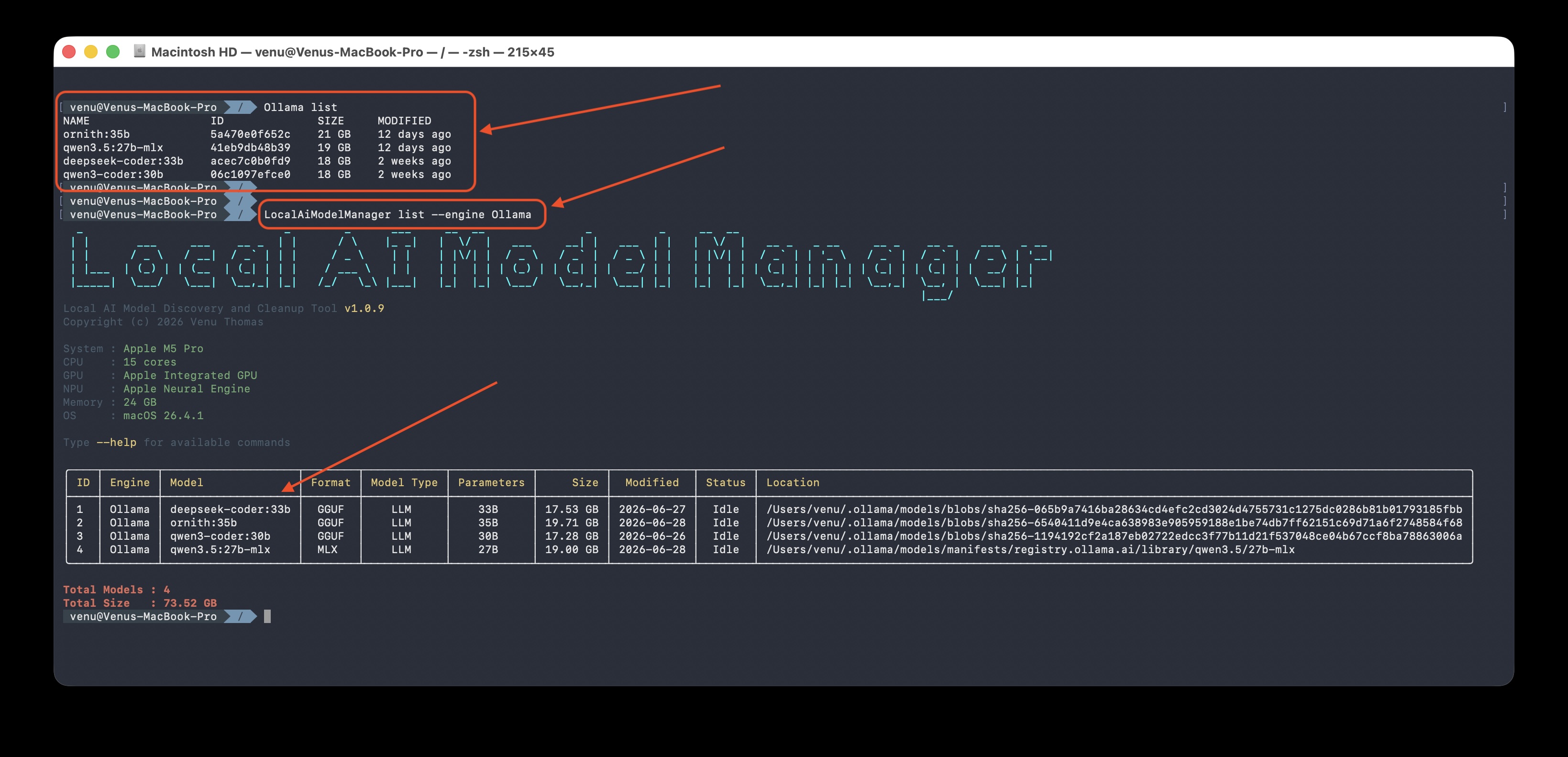This screenshot has height=757, width=1568.
Task: Click the 'Engine' table column header
Action: pyautogui.click(x=130, y=482)
